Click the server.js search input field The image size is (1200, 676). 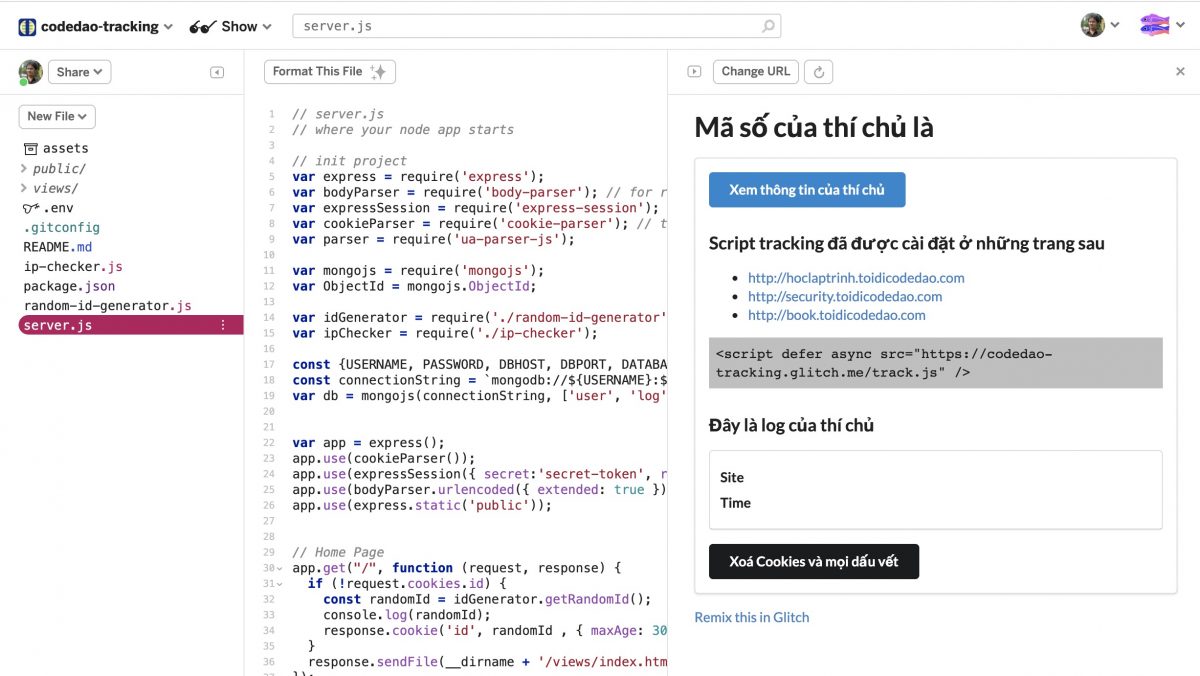pos(525,26)
